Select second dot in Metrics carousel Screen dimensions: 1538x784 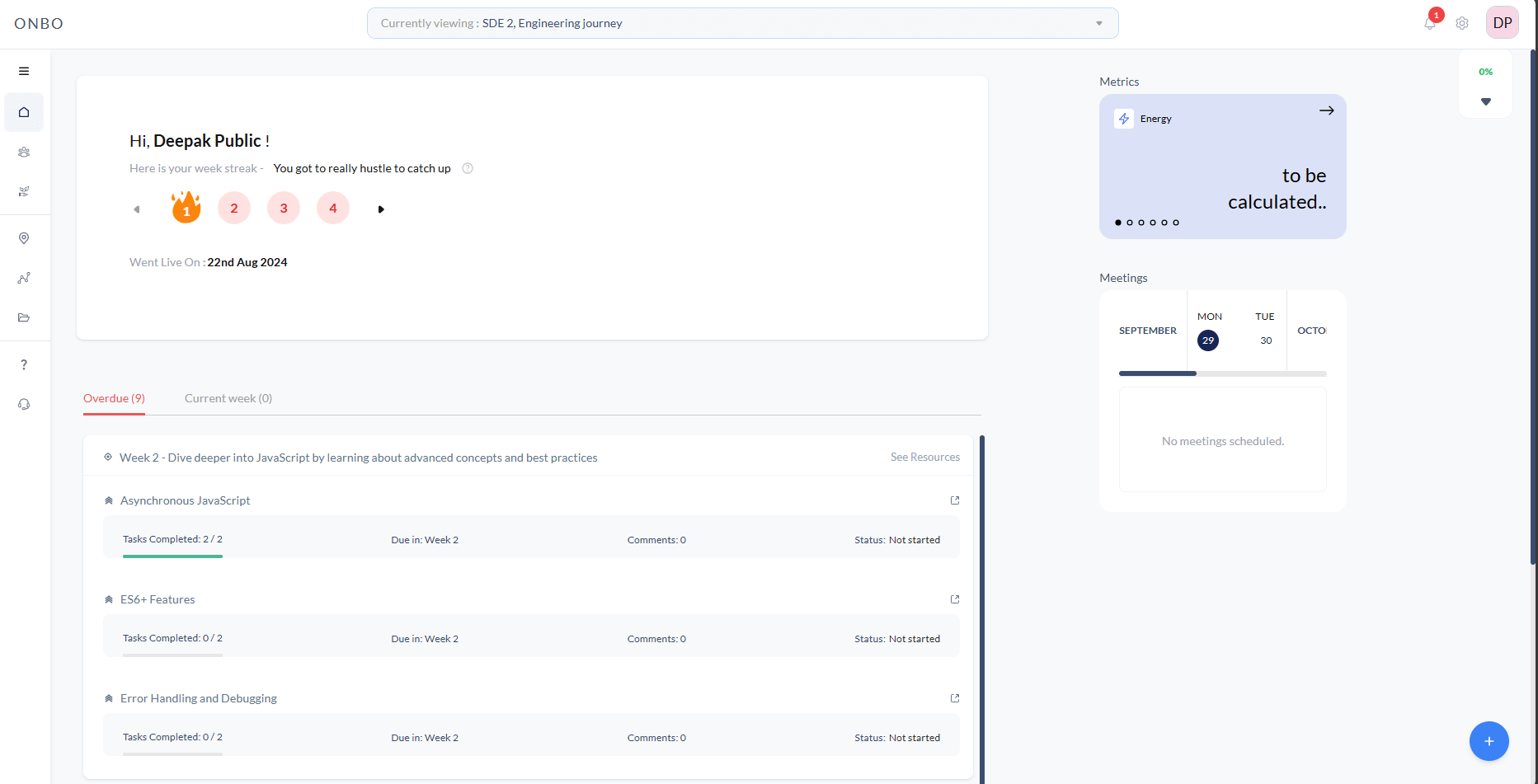[x=1130, y=223]
